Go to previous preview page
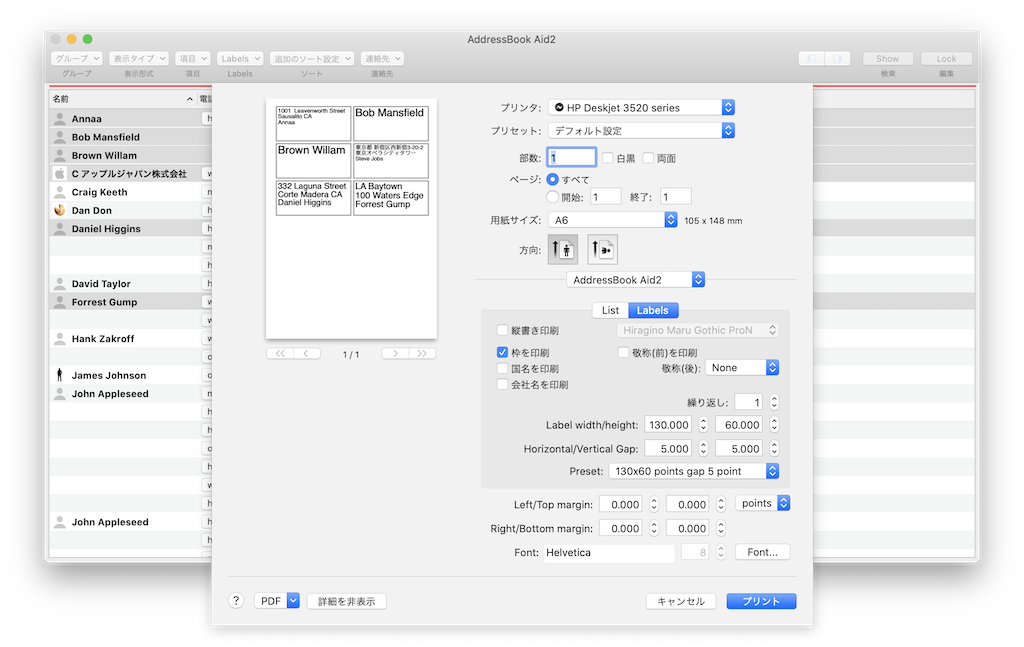 click(x=307, y=354)
